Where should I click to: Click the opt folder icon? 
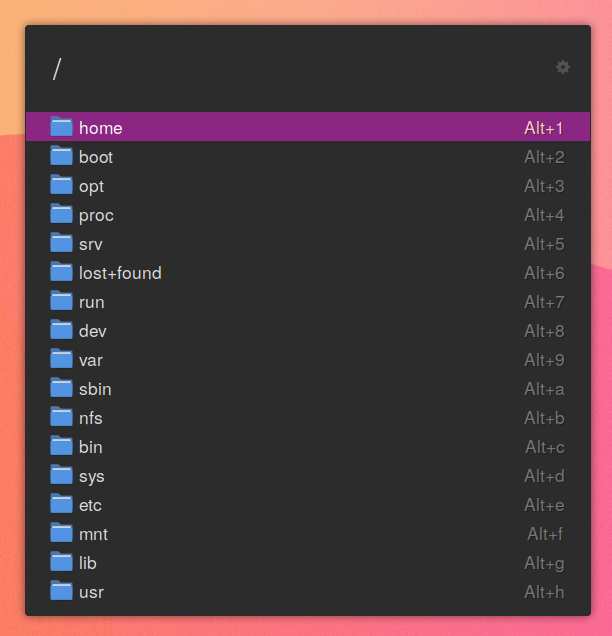61,185
